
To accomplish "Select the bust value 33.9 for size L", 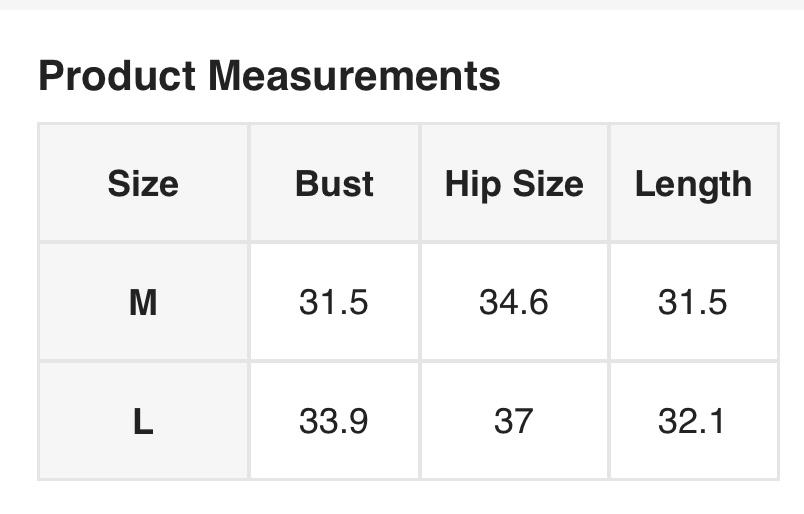I will 334,421.
